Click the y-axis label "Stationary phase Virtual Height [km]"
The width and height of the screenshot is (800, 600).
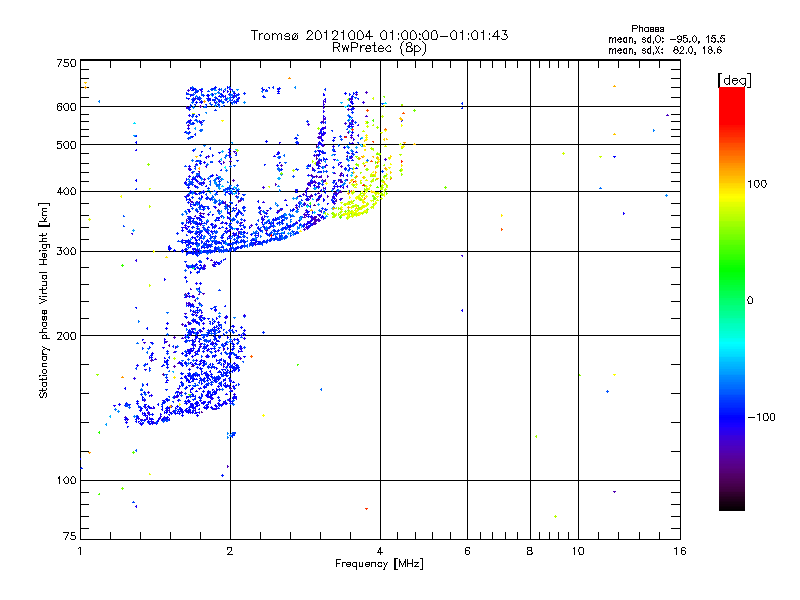(43, 300)
